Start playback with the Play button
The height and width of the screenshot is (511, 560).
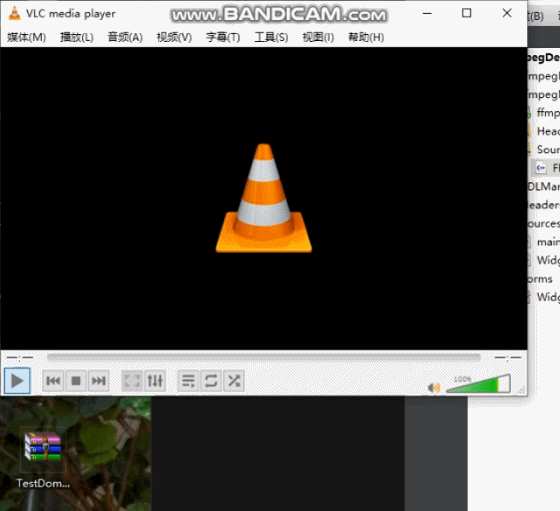pos(17,381)
